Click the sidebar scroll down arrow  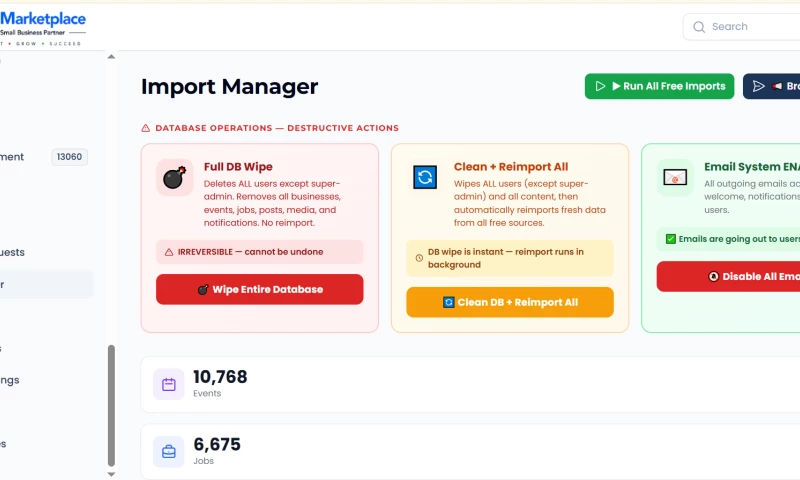[111, 474]
